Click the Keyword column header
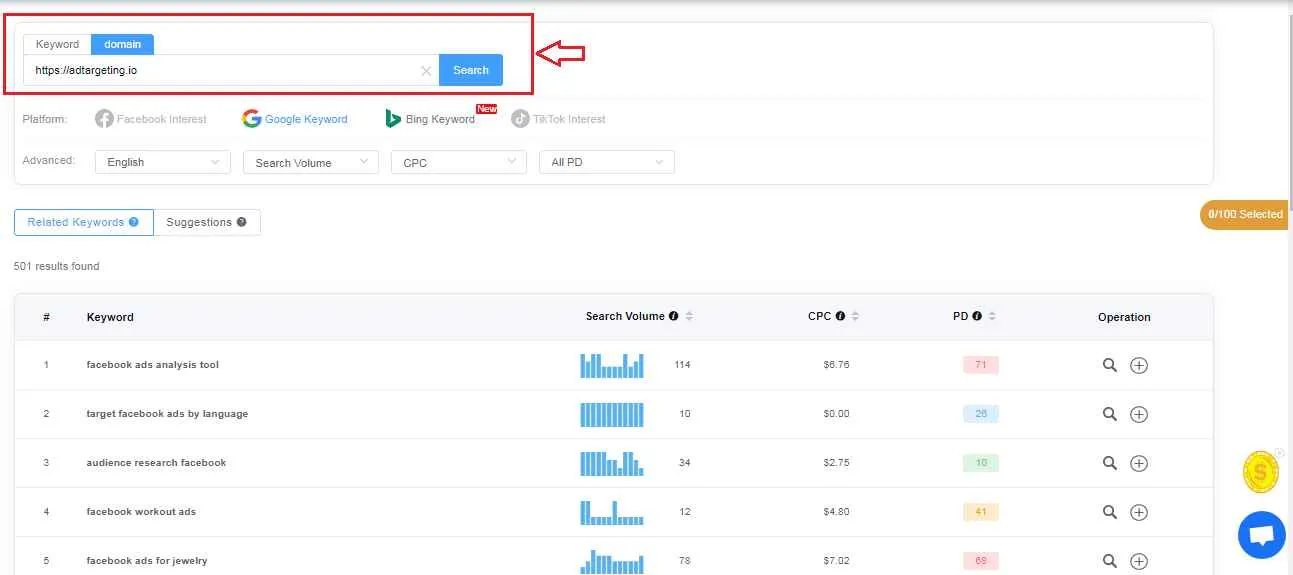This screenshot has width=1293, height=575. (x=110, y=317)
